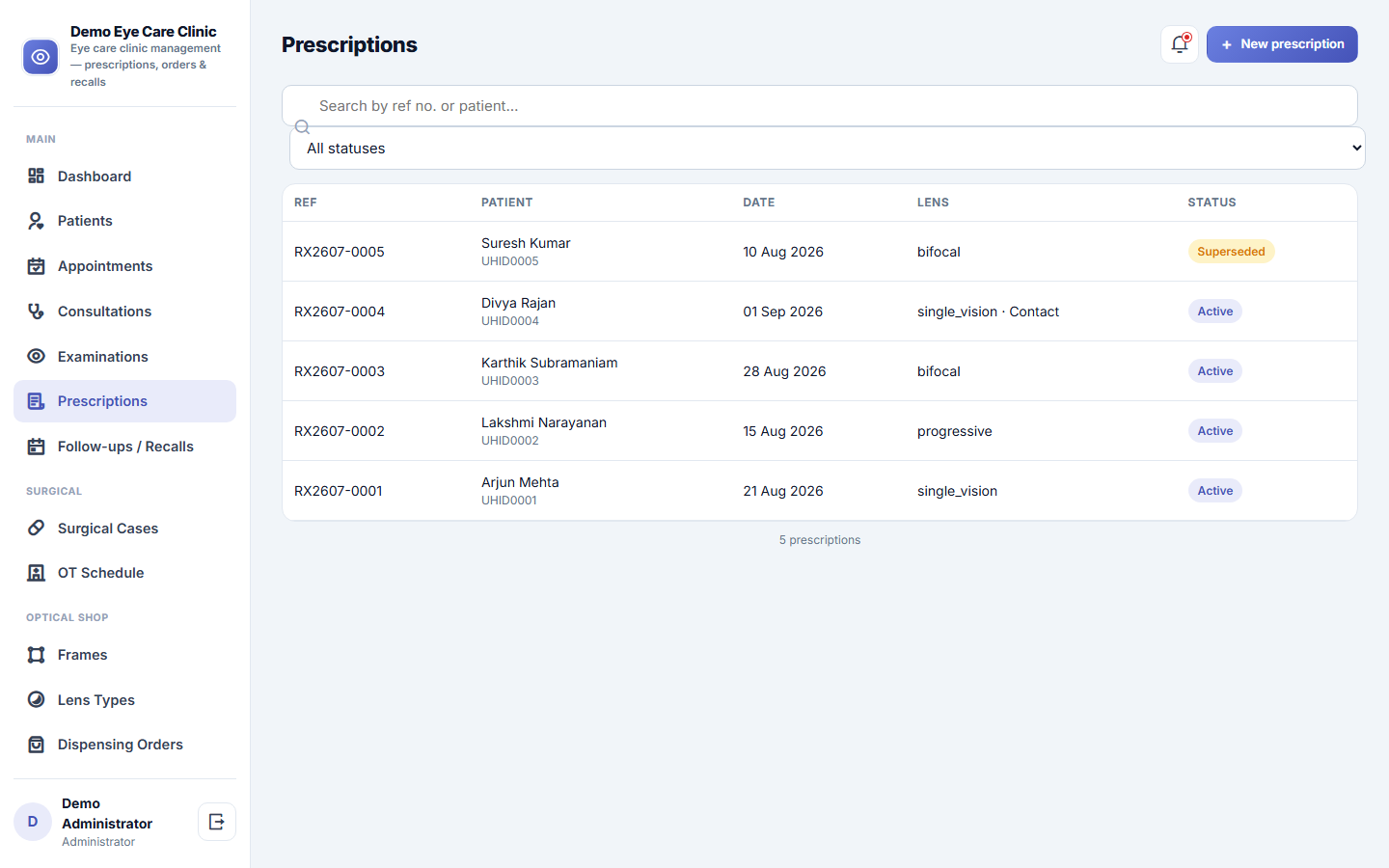Click date 28 Aug 2026
This screenshot has width=1389, height=868.
click(784, 371)
